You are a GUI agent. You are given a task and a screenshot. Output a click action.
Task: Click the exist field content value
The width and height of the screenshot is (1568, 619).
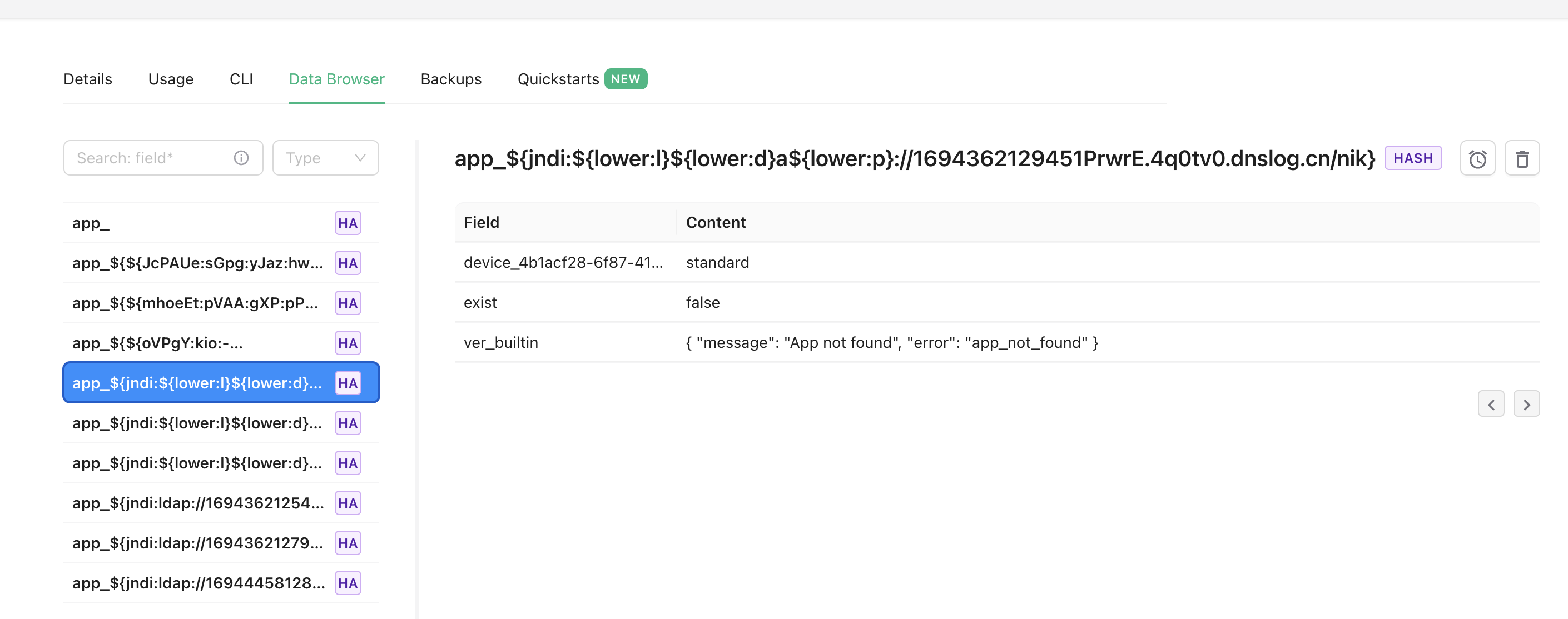coord(702,302)
